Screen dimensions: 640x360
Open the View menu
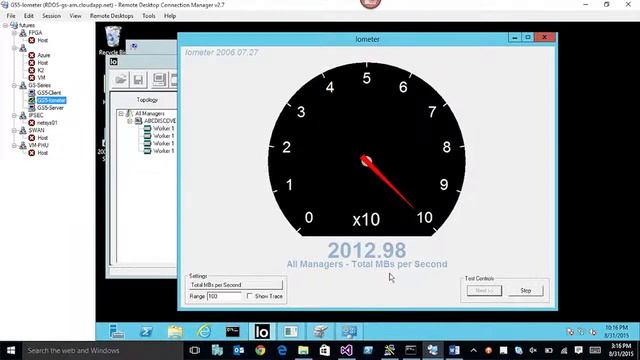[75, 16]
